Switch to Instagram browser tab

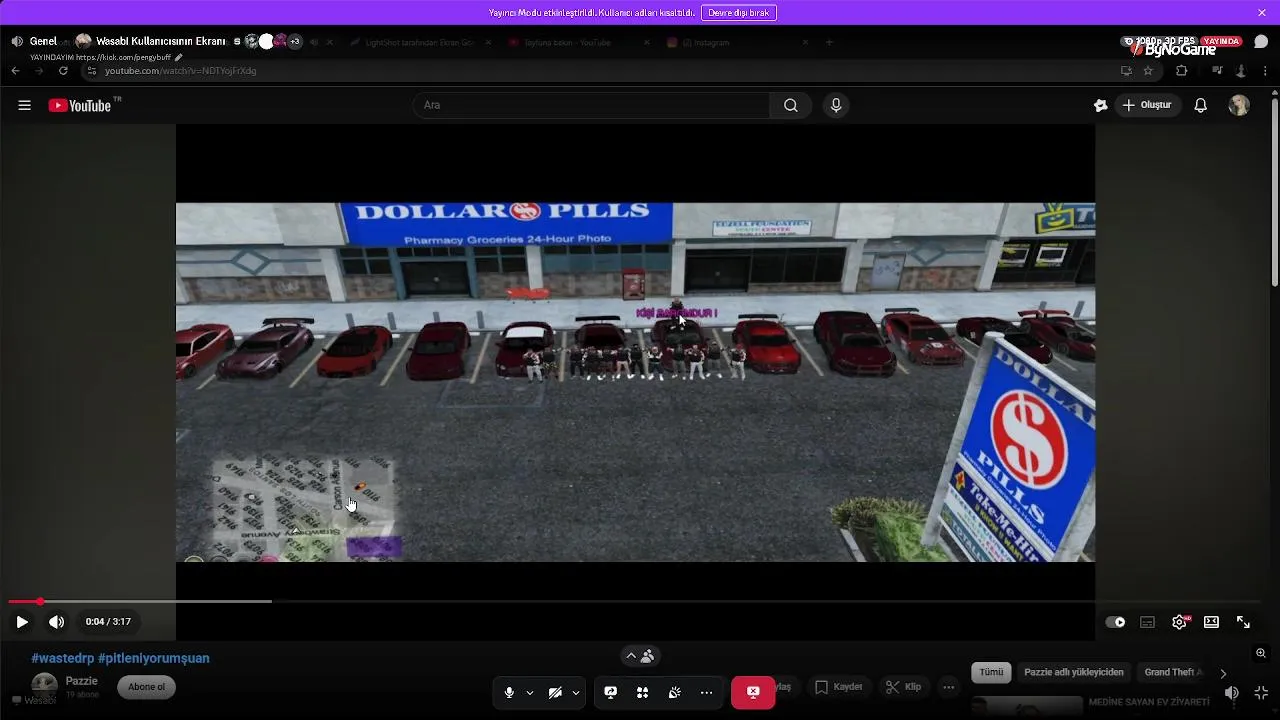pos(735,42)
